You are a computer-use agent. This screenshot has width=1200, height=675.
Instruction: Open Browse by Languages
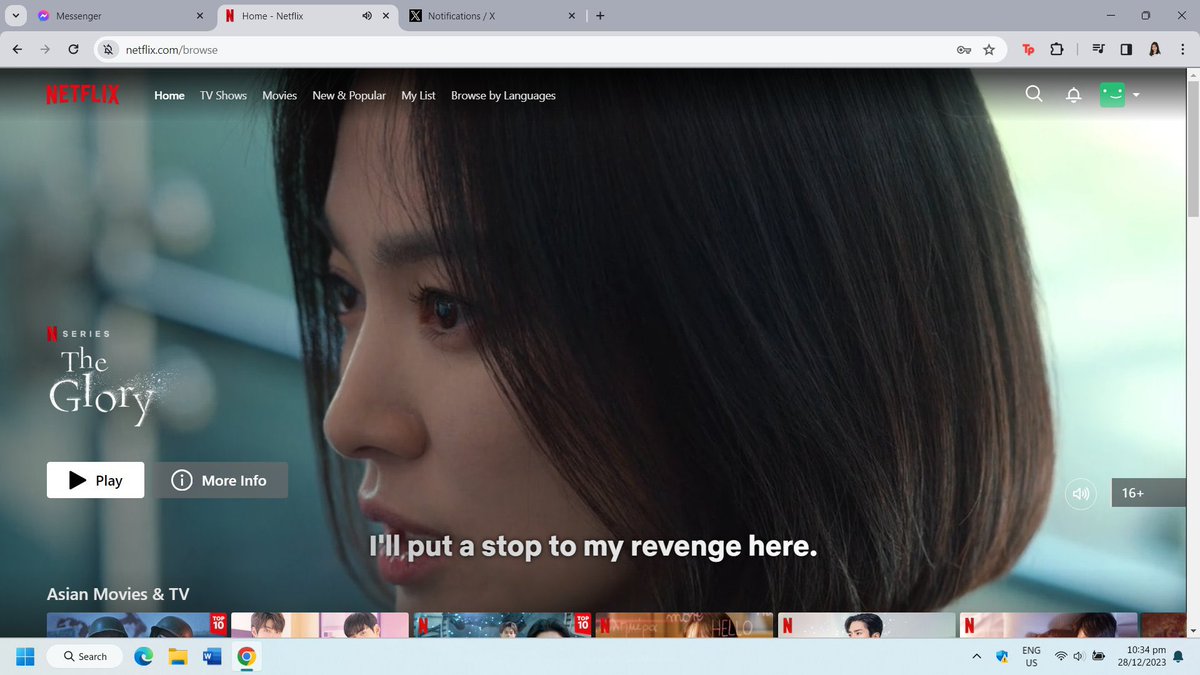point(503,95)
